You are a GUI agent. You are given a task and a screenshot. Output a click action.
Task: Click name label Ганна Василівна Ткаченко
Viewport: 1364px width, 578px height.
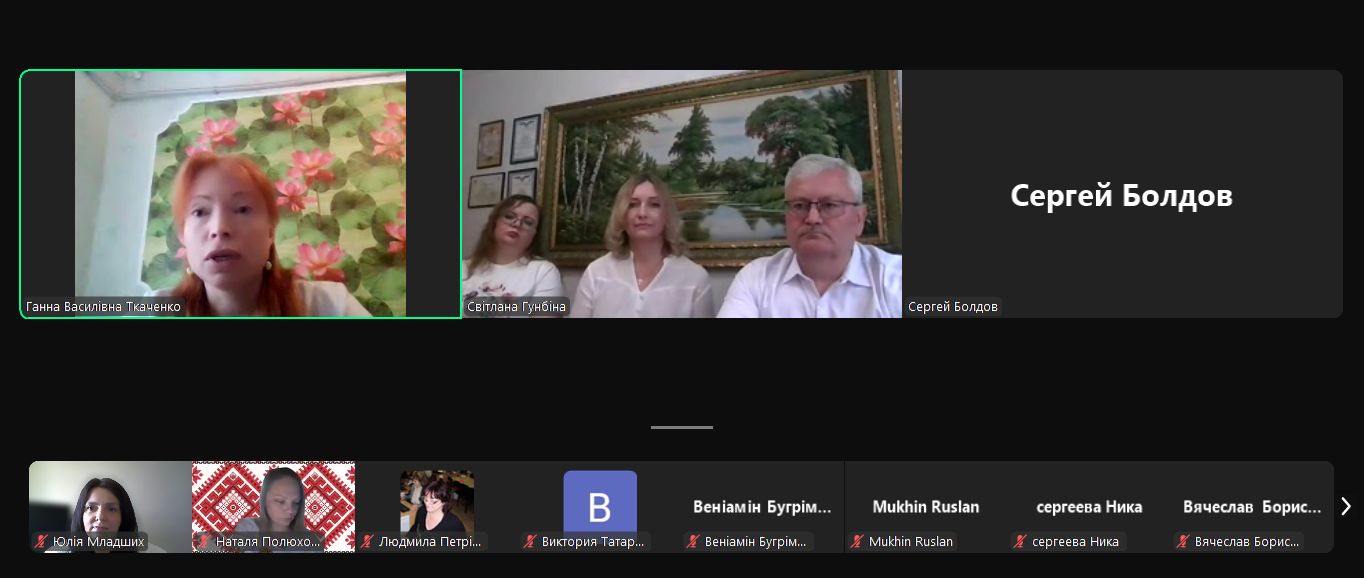104,307
